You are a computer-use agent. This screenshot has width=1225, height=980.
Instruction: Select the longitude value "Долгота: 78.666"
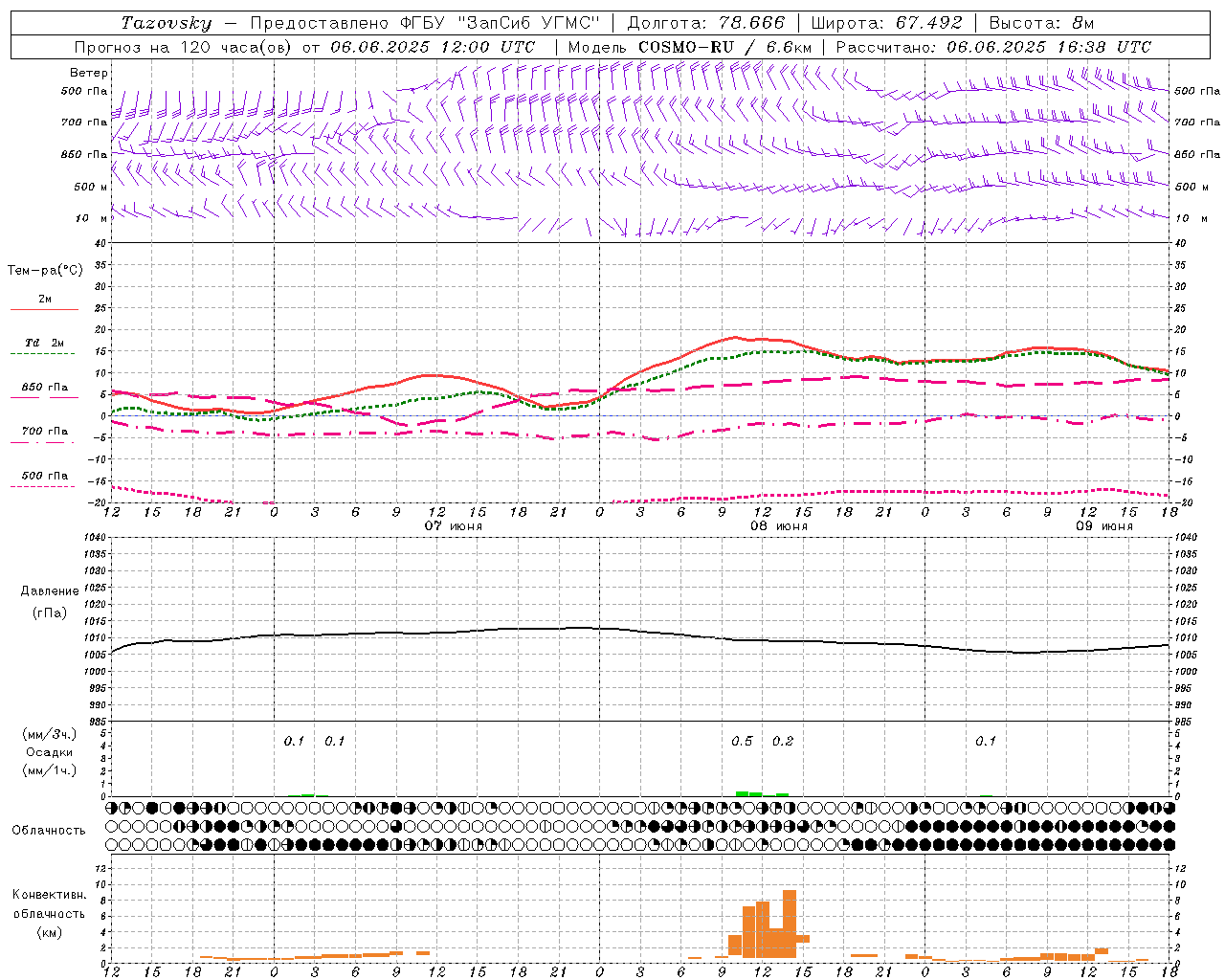[705, 23]
